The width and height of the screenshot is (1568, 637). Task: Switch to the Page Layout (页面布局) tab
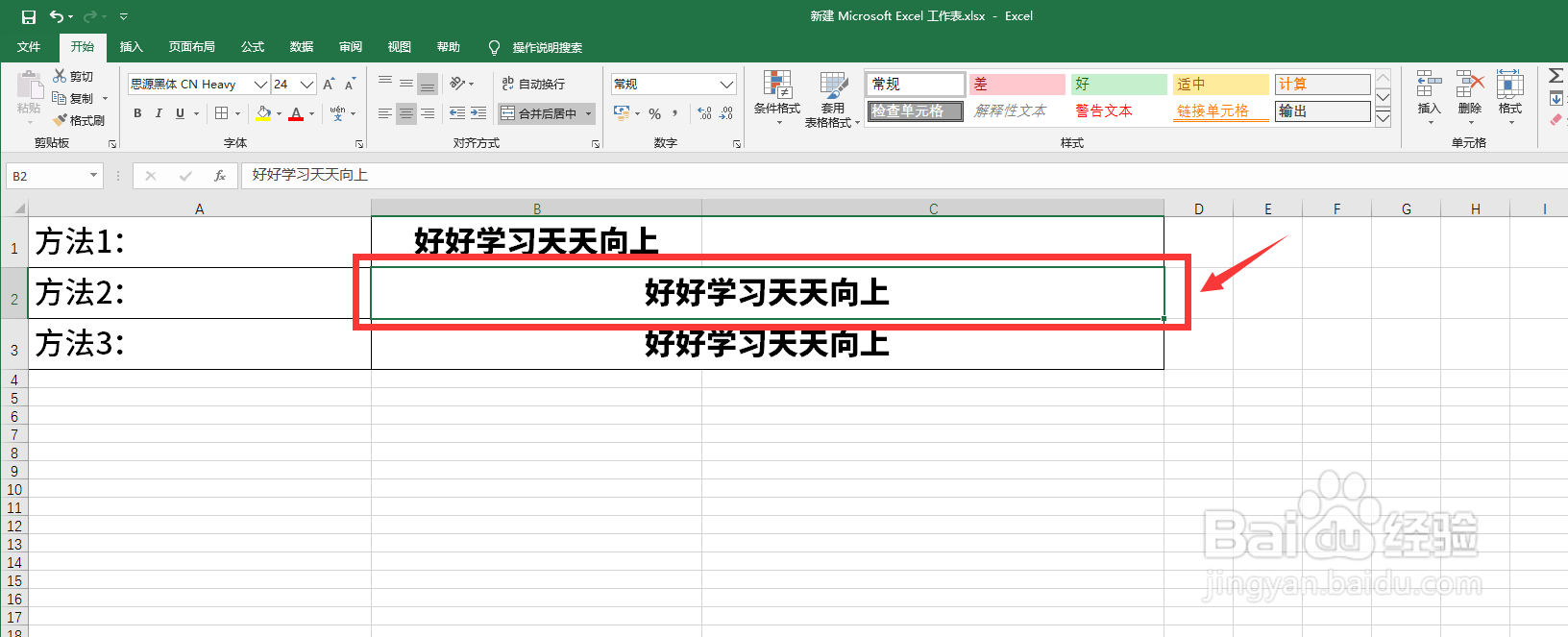(191, 47)
